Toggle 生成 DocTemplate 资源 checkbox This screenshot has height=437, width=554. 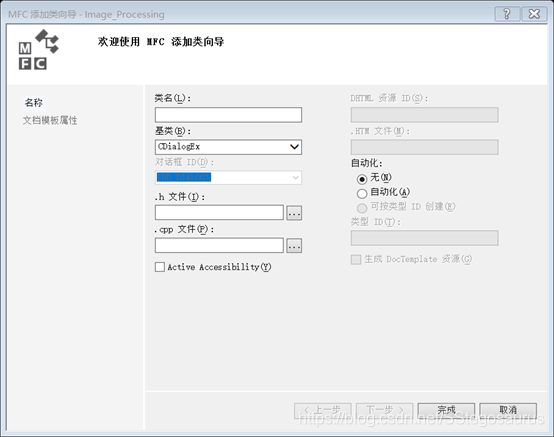tap(356, 259)
